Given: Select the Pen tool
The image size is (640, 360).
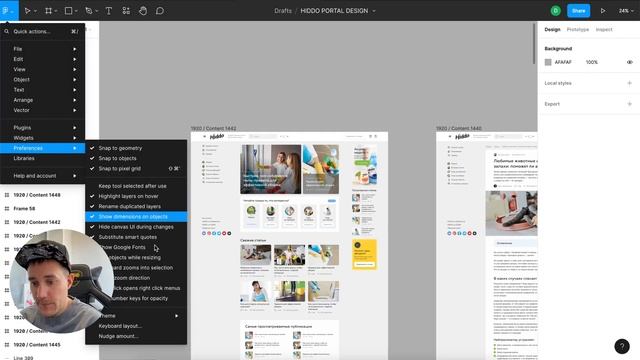Looking at the screenshot, I should tap(89, 11).
